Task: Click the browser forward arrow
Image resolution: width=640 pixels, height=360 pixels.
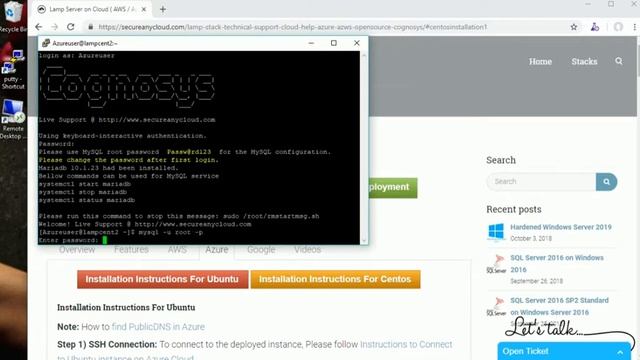Action: [x=55, y=27]
